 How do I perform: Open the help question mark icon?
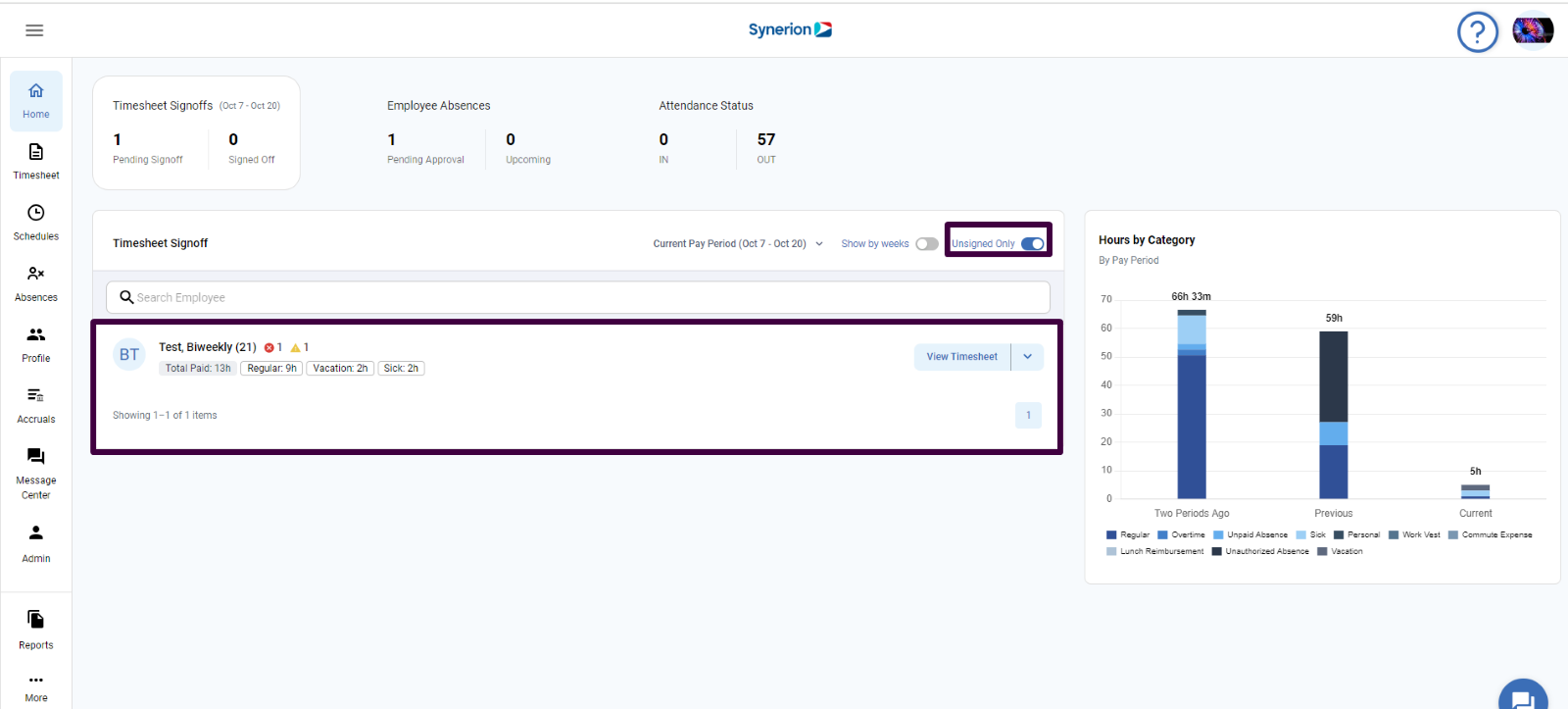coord(1478,32)
